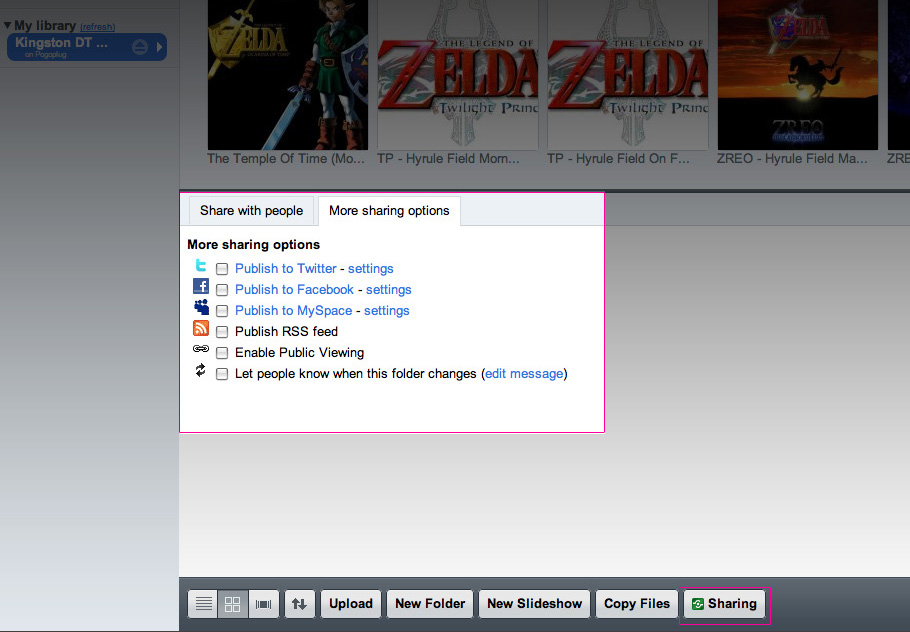Switch to filmstrip view

(x=263, y=604)
